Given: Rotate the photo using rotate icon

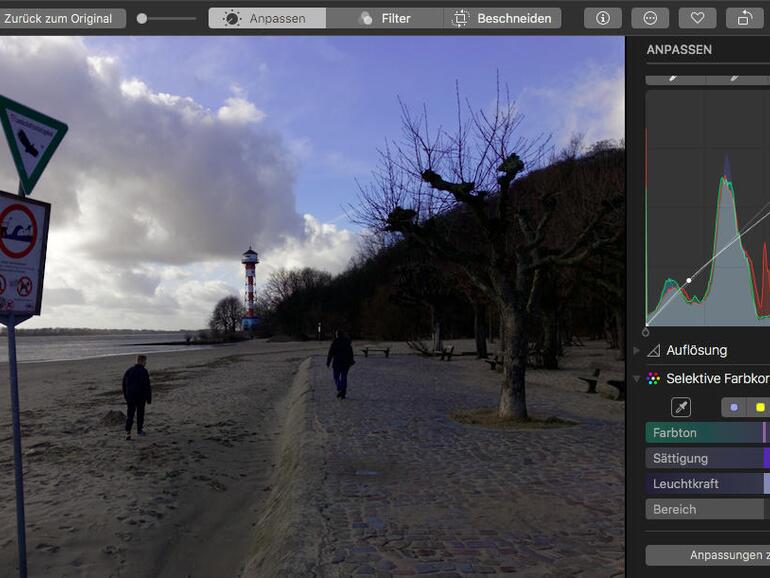Looking at the screenshot, I should [745, 18].
